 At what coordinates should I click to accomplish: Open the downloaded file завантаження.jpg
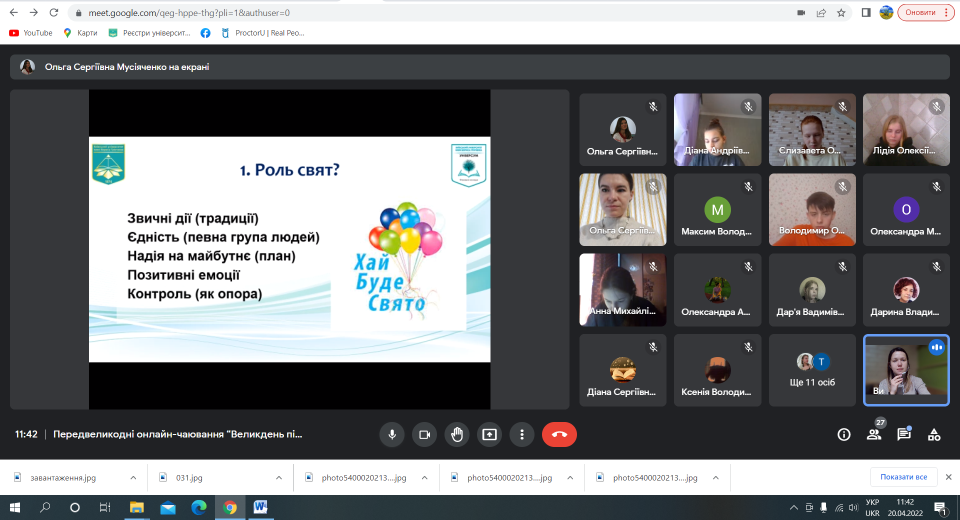pyautogui.click(x=63, y=478)
